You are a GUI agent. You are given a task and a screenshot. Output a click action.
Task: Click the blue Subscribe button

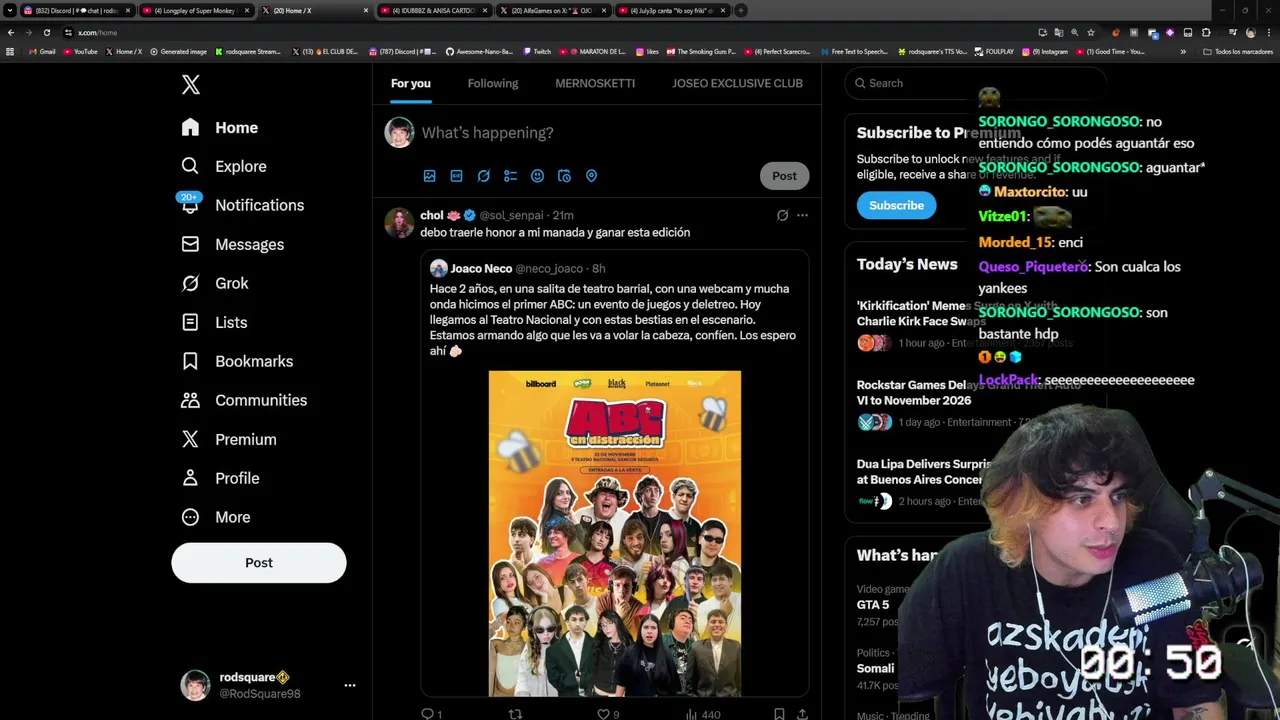point(896,205)
